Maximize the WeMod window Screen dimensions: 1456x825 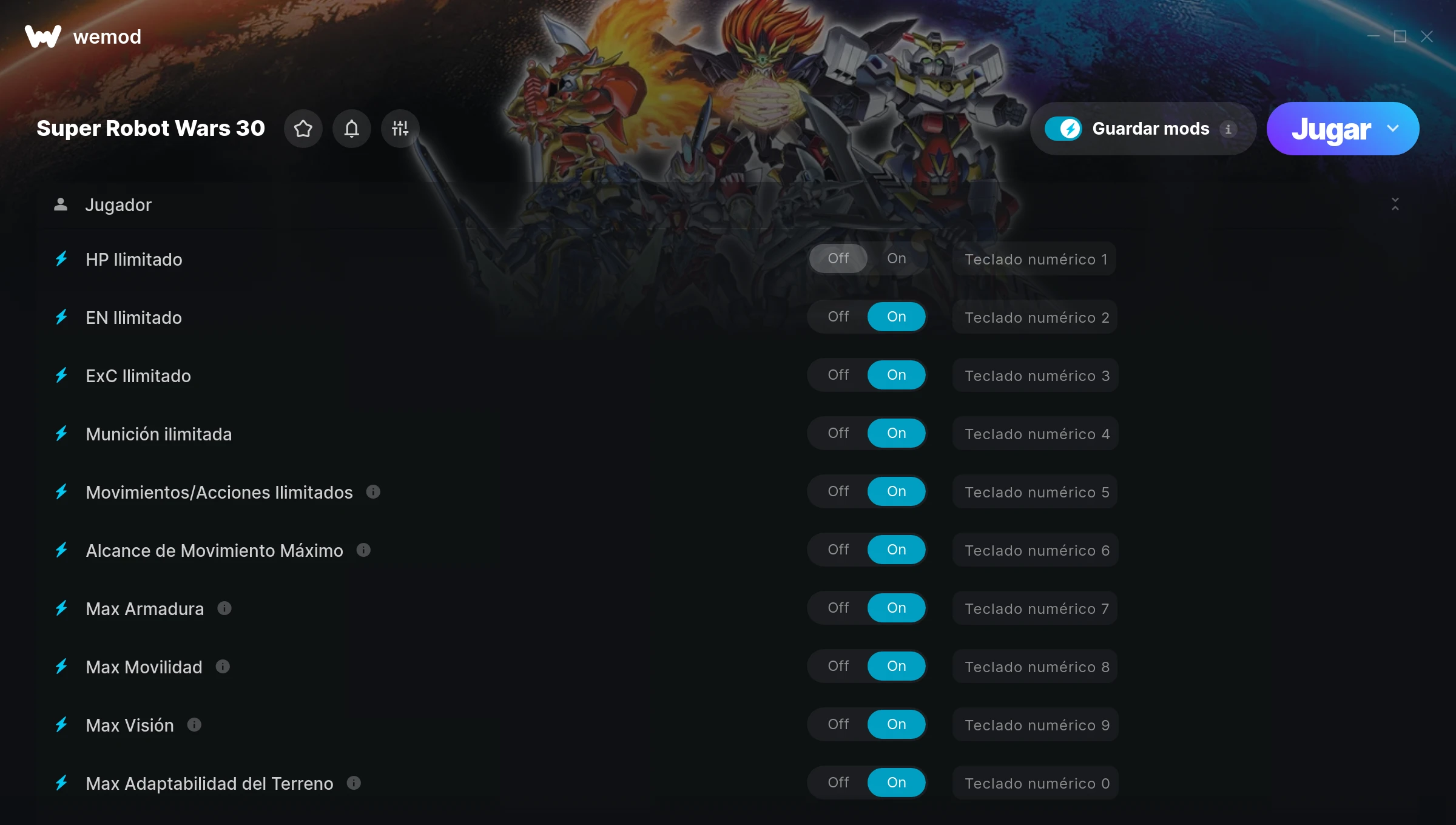pos(1400,36)
